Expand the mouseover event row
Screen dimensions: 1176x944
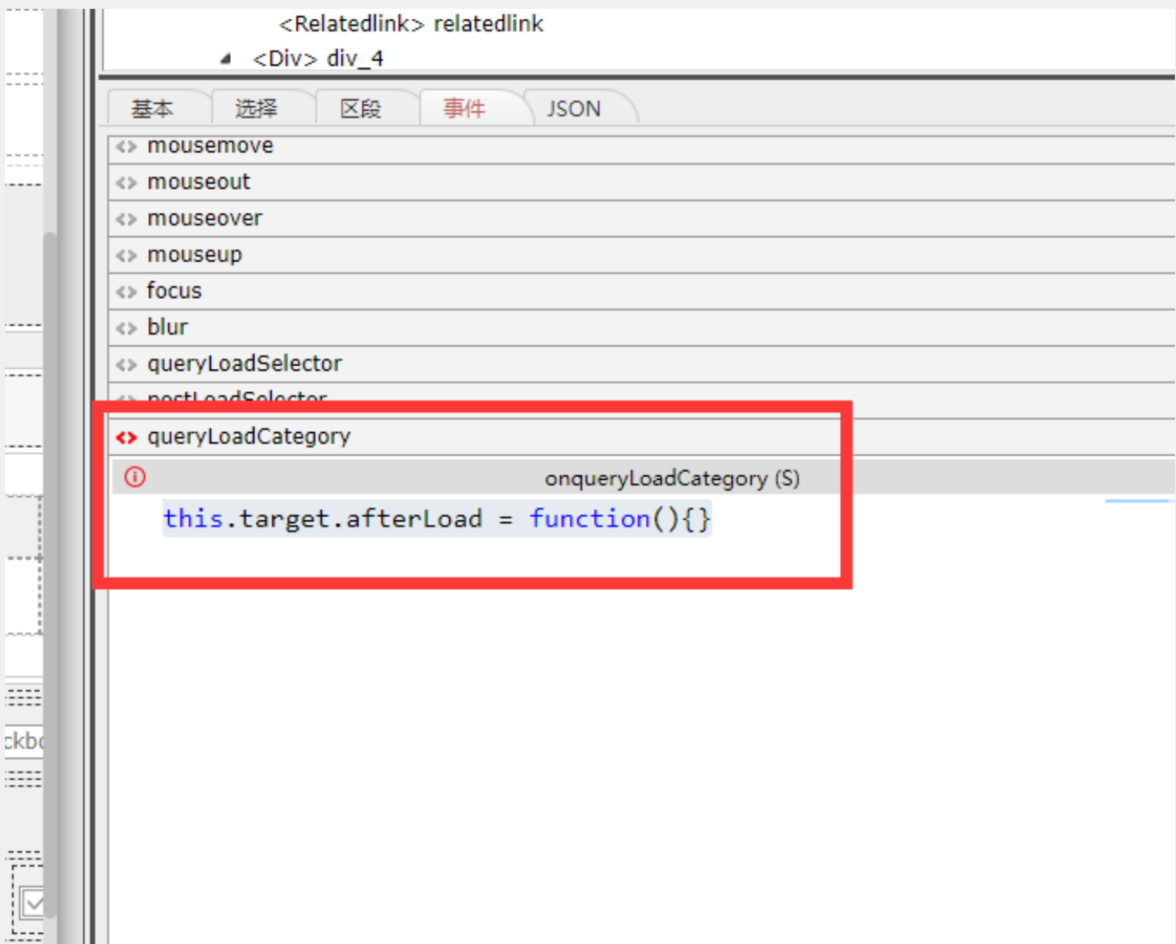click(642, 219)
